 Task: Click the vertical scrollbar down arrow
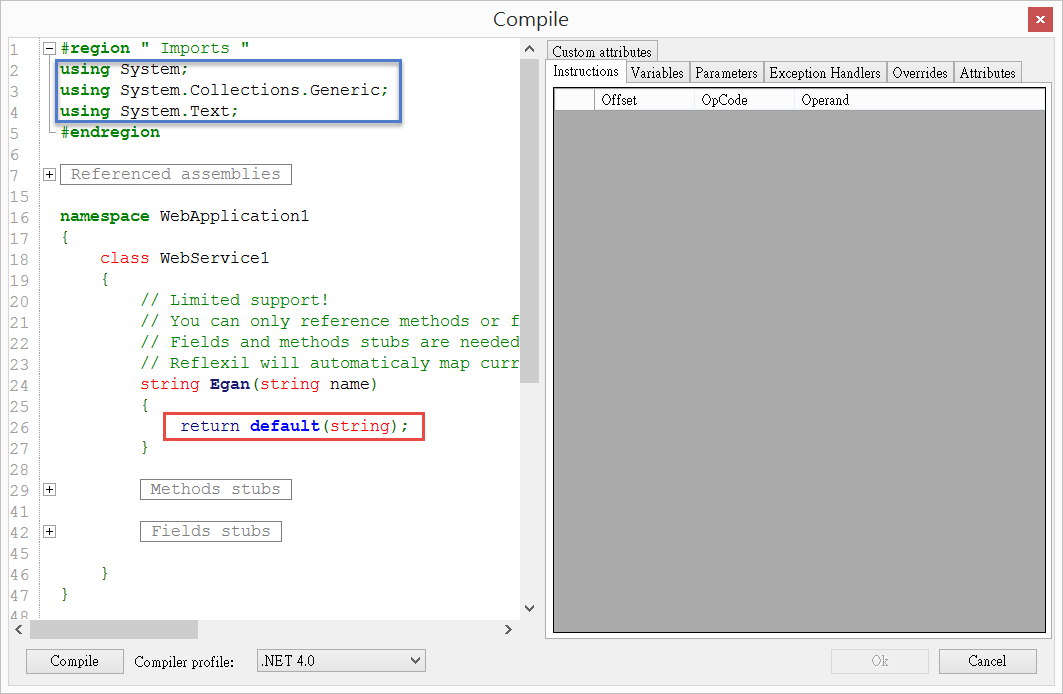point(529,608)
